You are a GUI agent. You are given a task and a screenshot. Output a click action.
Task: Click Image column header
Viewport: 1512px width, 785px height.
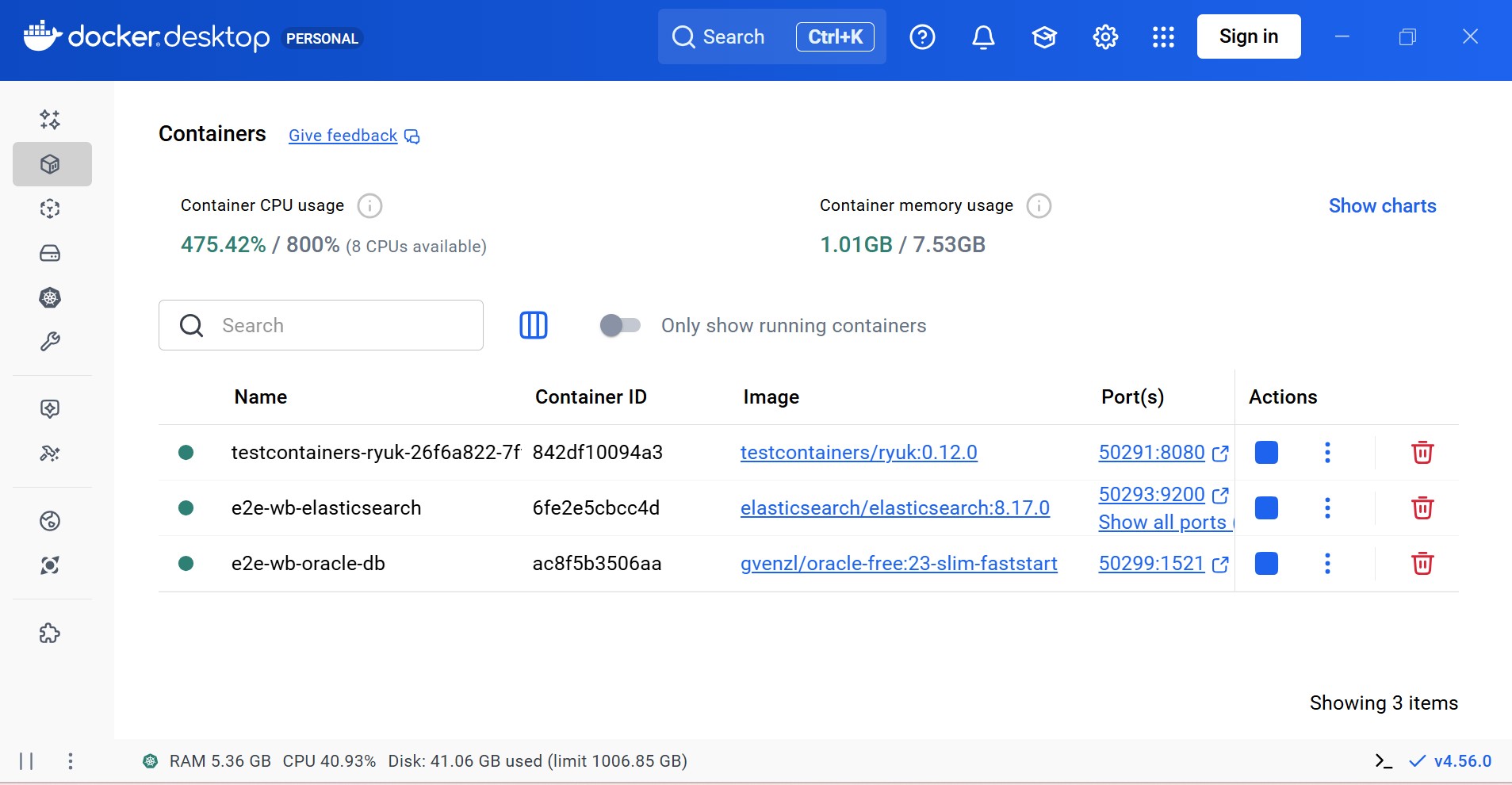771,397
